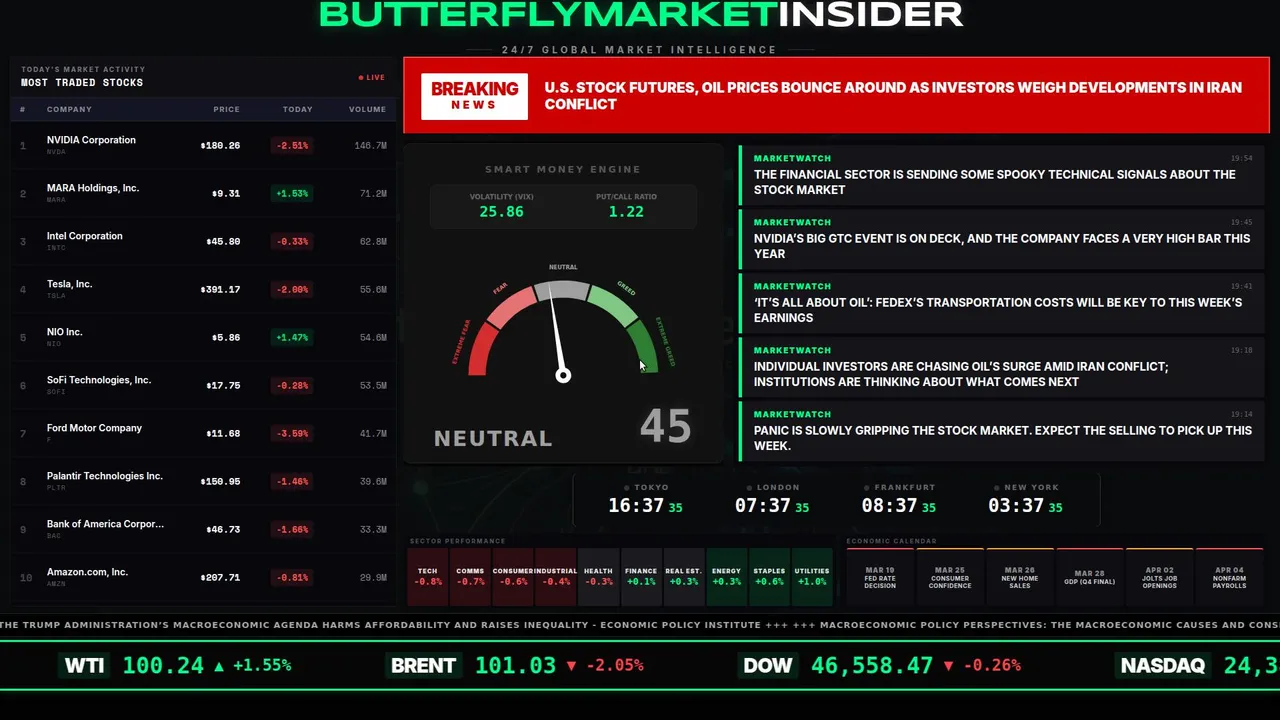The width and height of the screenshot is (1280, 720).
Task: Click the NASDAQ ticker label
Action: (x=1163, y=665)
